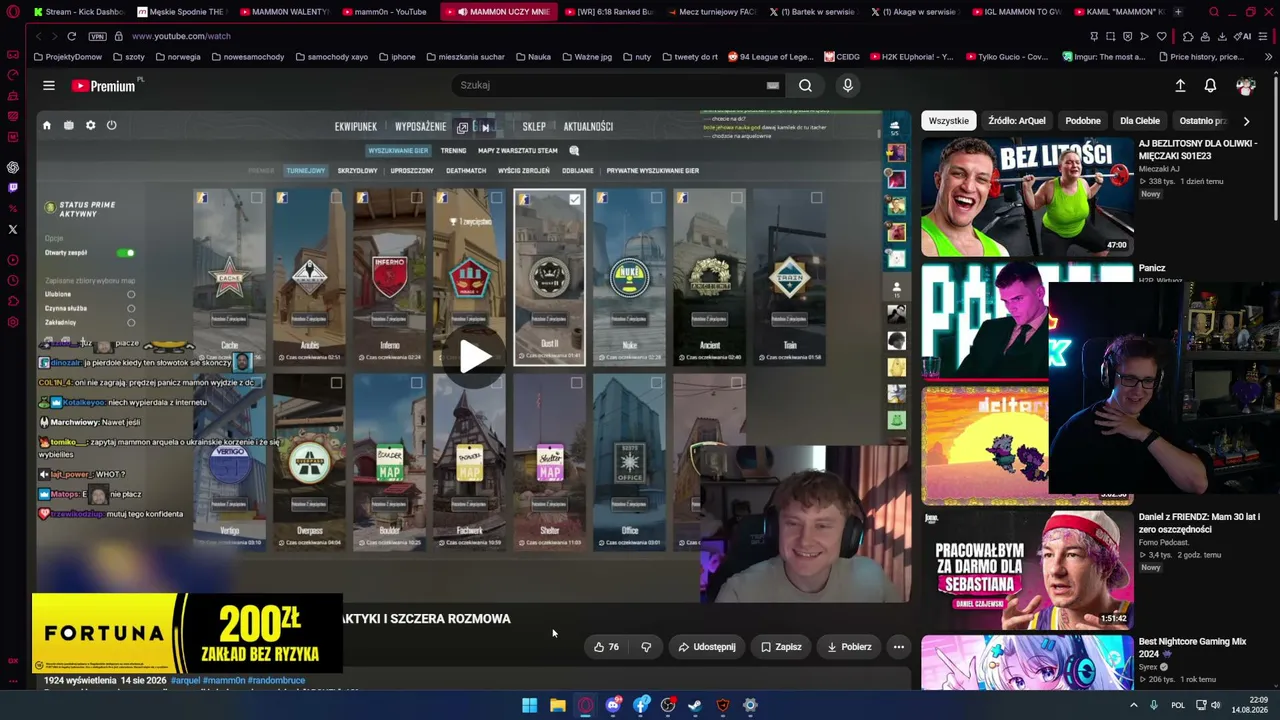Screen dimensions: 1280x720
Task: Open the Windows Start menu
Action: (529, 705)
